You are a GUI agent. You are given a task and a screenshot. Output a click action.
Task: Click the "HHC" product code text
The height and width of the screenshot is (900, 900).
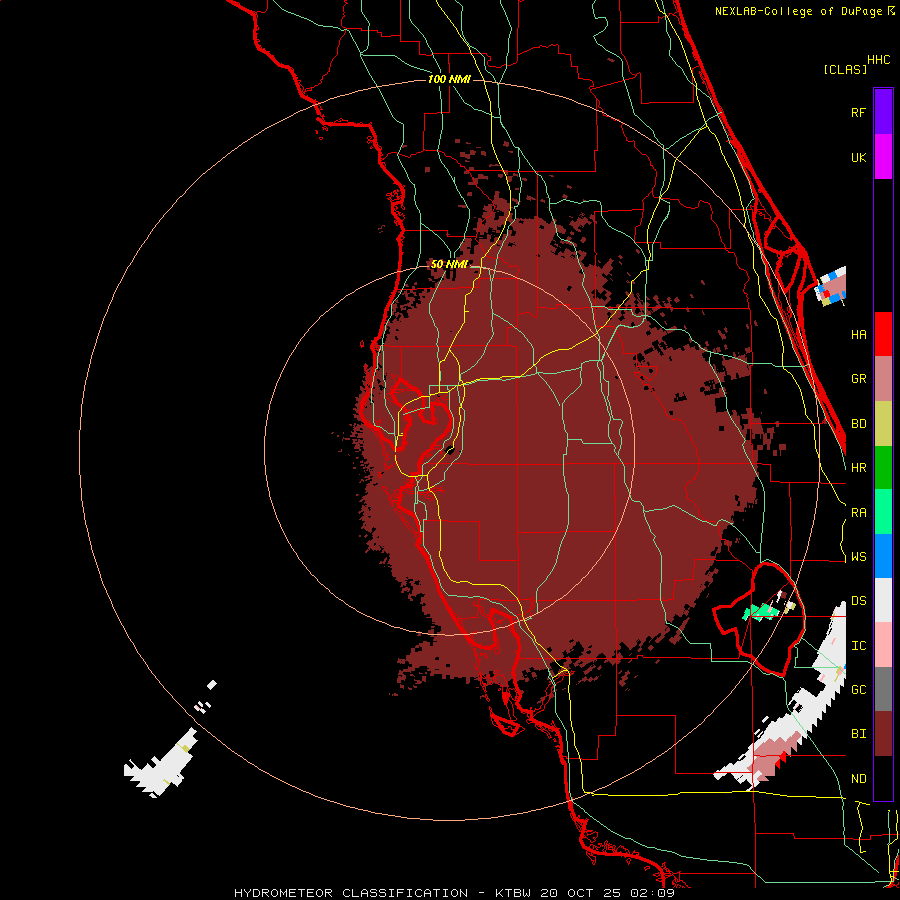(x=878, y=60)
